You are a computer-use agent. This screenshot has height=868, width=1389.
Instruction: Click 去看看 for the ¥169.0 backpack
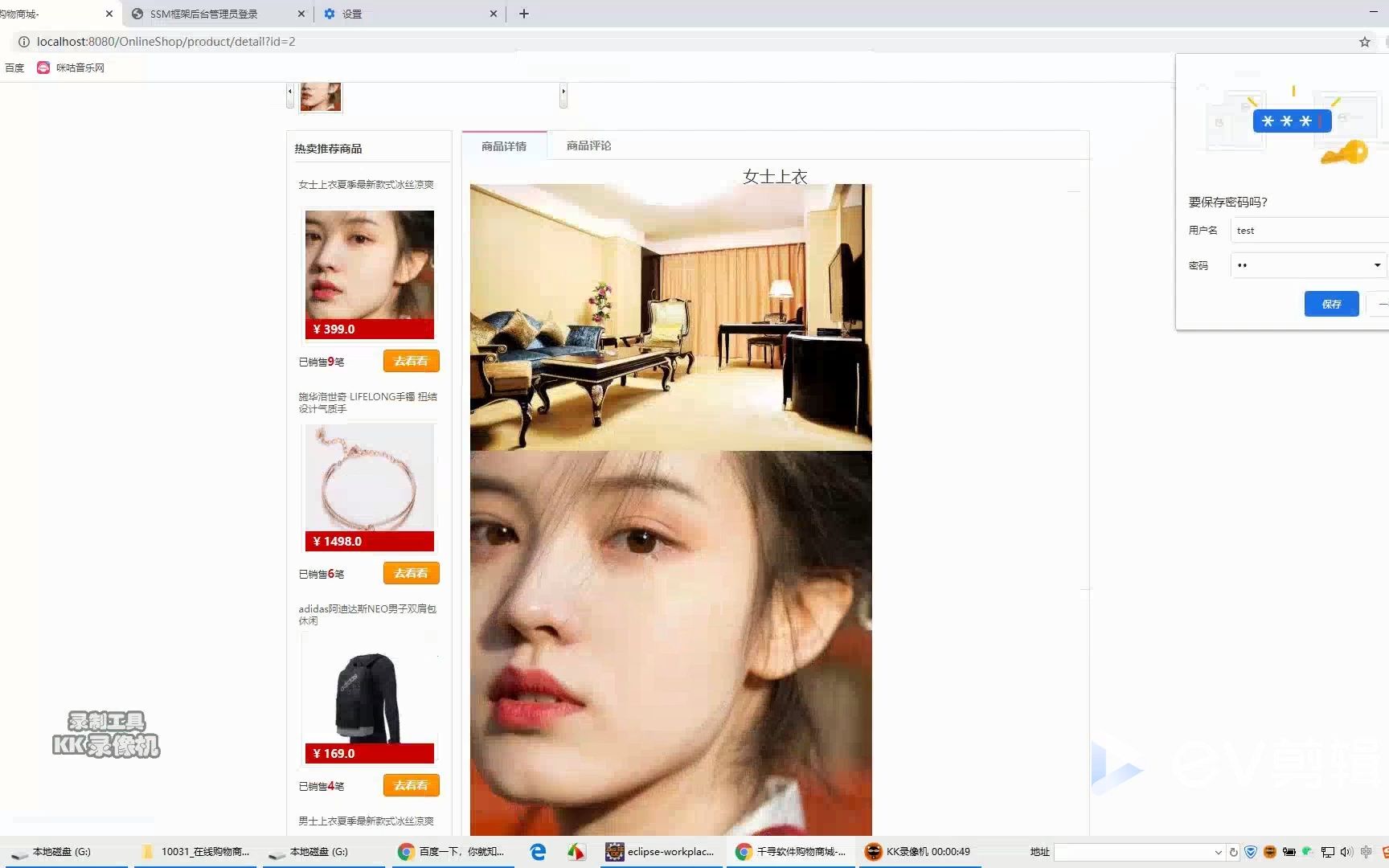pyautogui.click(x=411, y=785)
